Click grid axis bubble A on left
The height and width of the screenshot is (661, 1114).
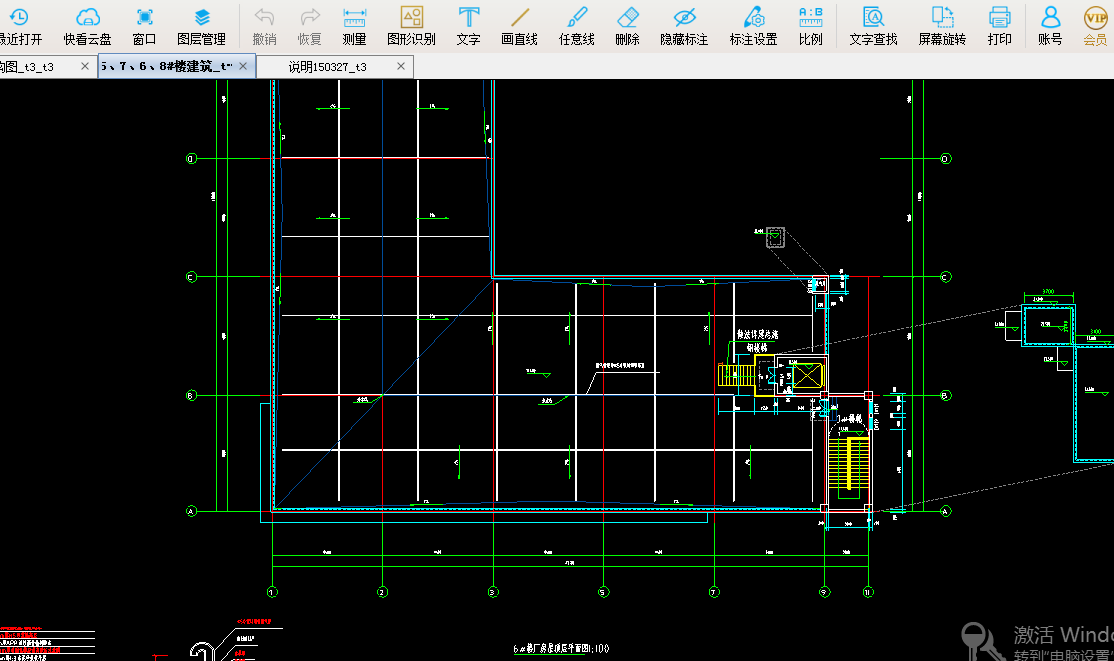(x=190, y=511)
